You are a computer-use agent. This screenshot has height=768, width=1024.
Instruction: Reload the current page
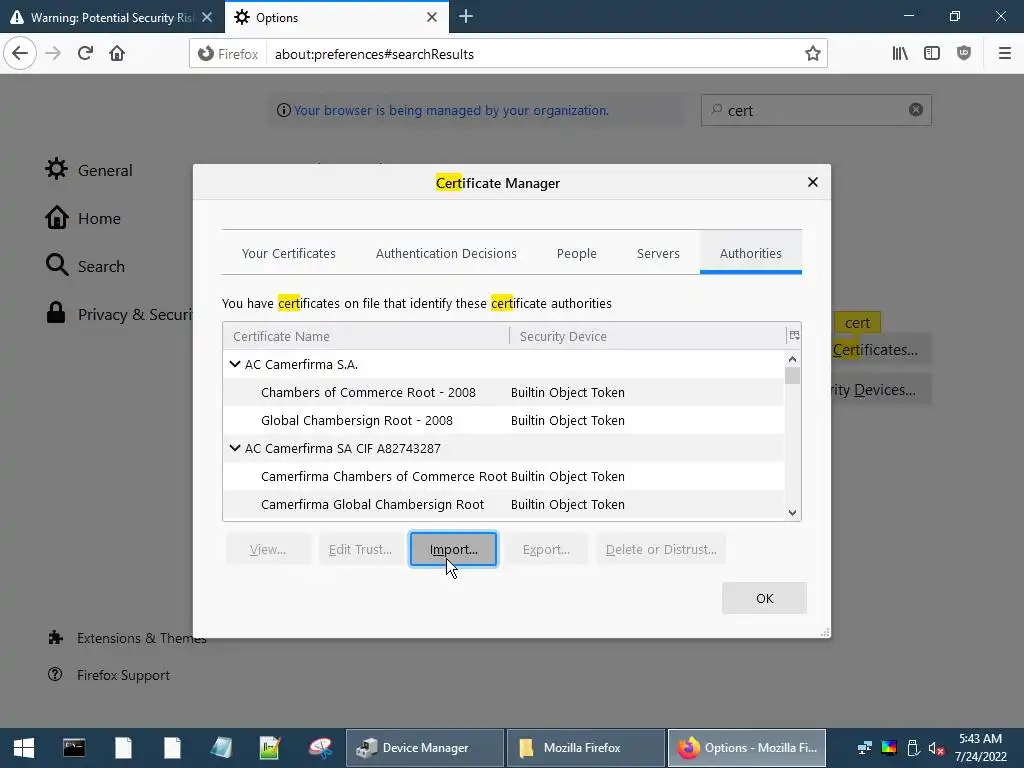pyautogui.click(x=85, y=54)
